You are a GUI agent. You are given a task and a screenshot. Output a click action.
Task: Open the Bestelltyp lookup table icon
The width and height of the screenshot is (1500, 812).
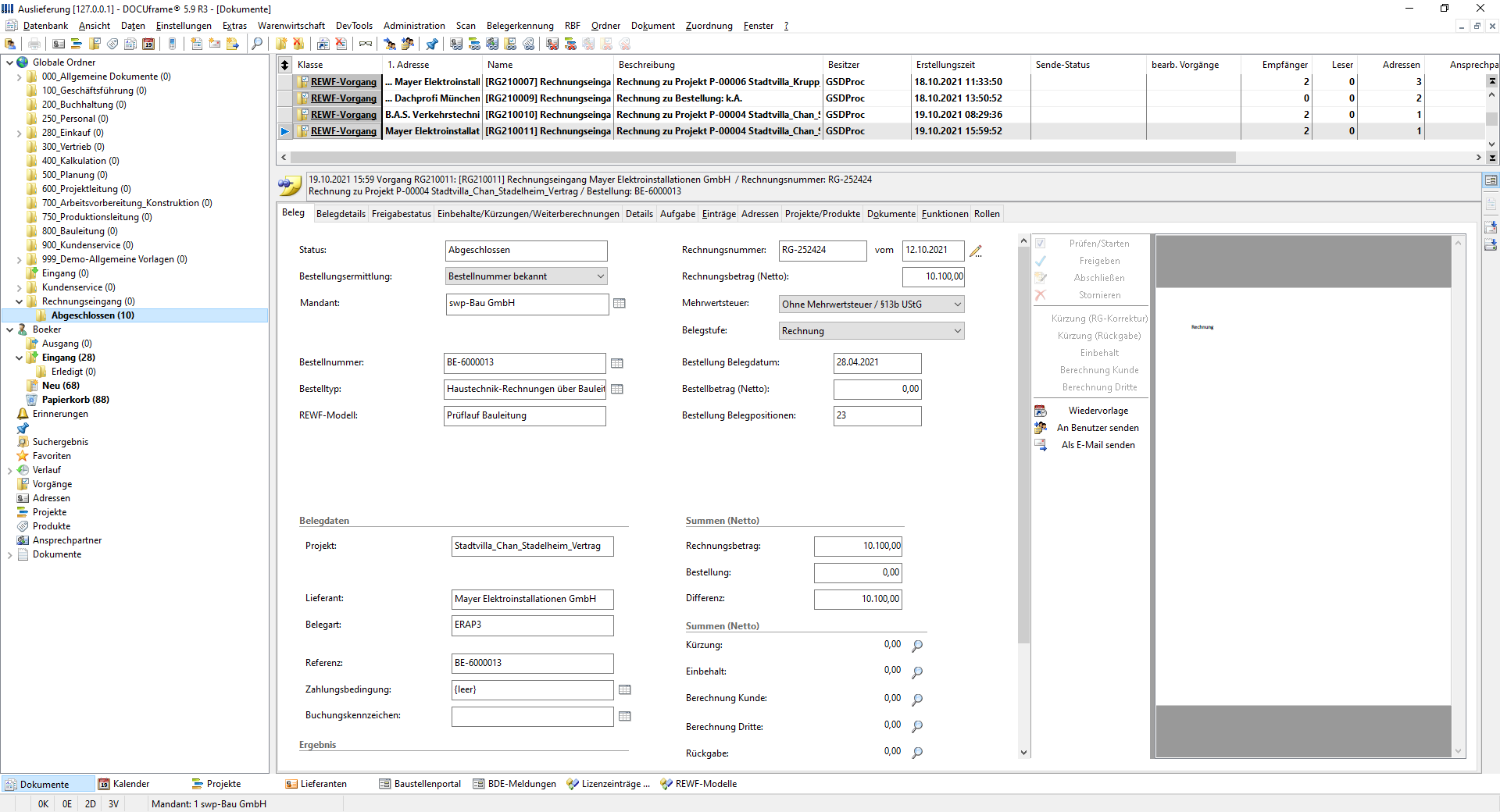(617, 390)
